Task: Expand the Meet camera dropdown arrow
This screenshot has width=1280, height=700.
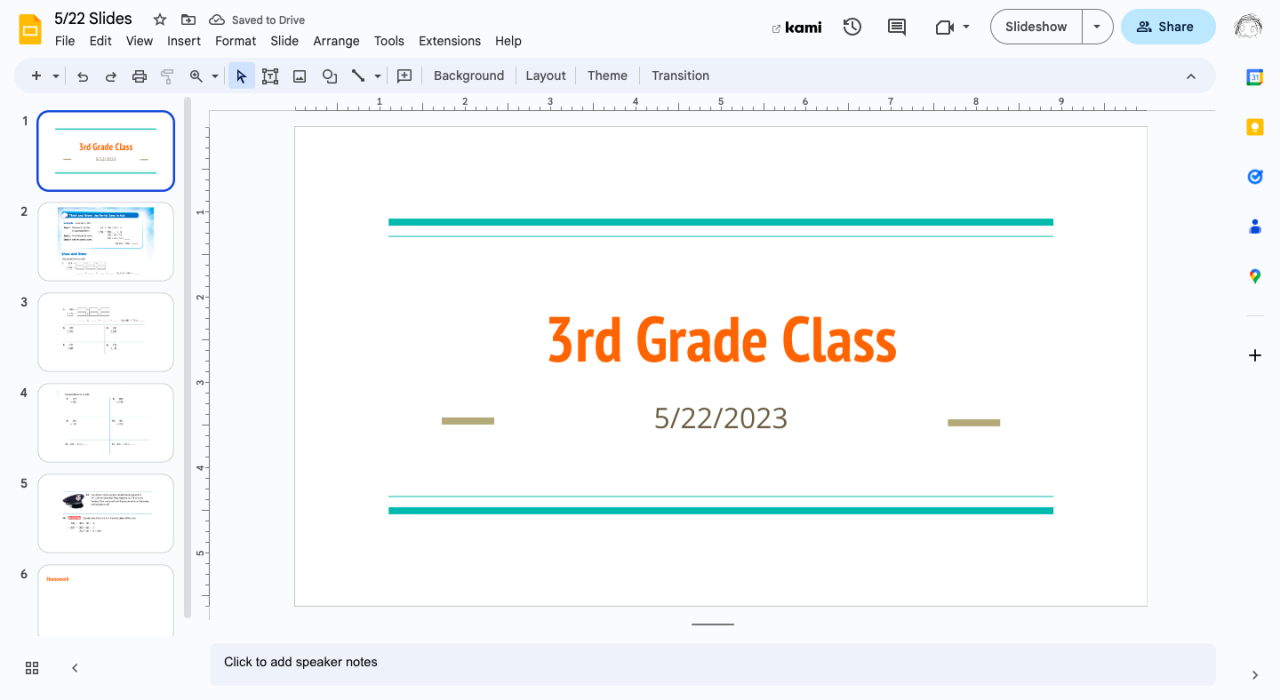Action: (x=966, y=27)
